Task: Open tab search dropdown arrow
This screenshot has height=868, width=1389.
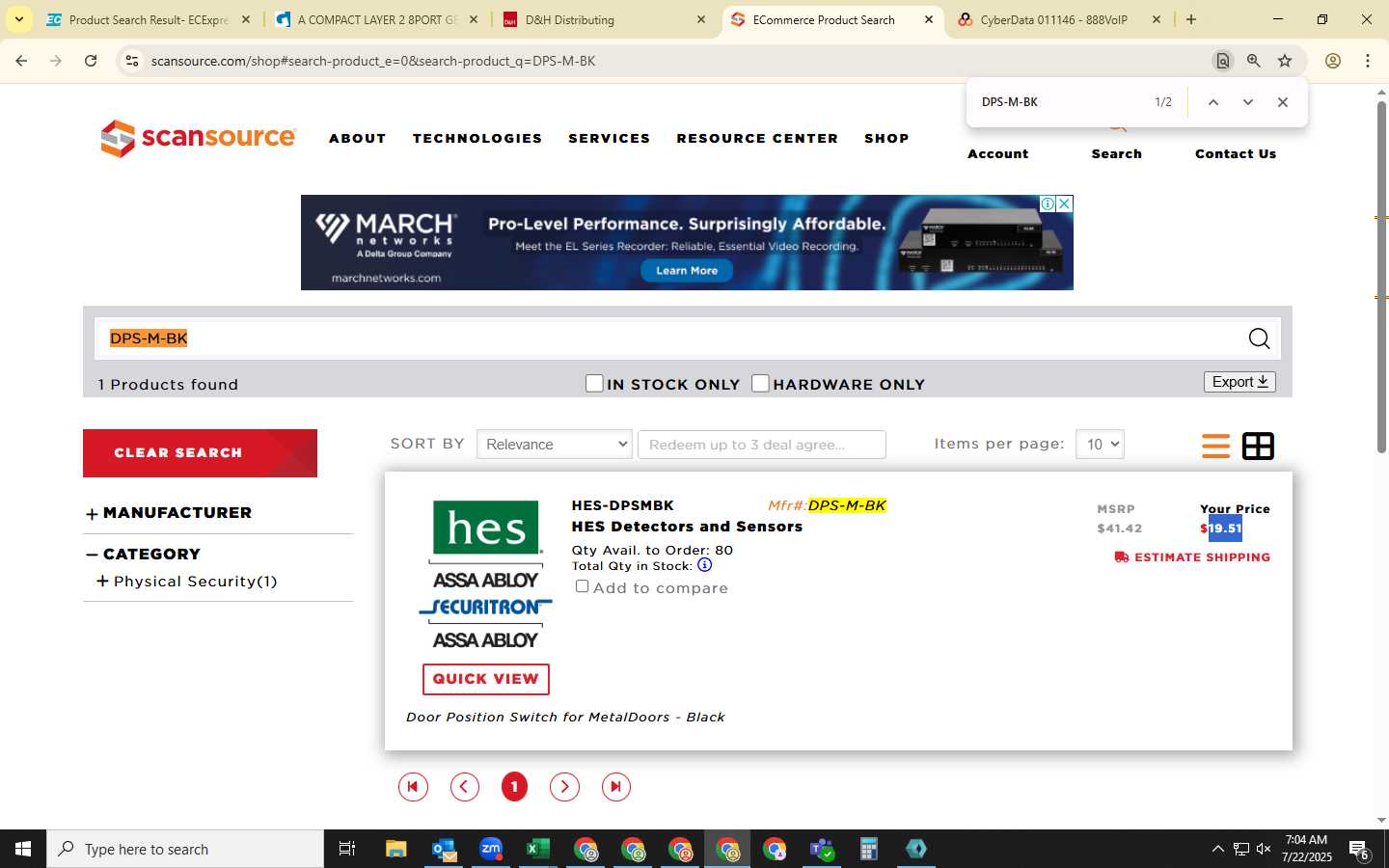Action: click(x=18, y=19)
